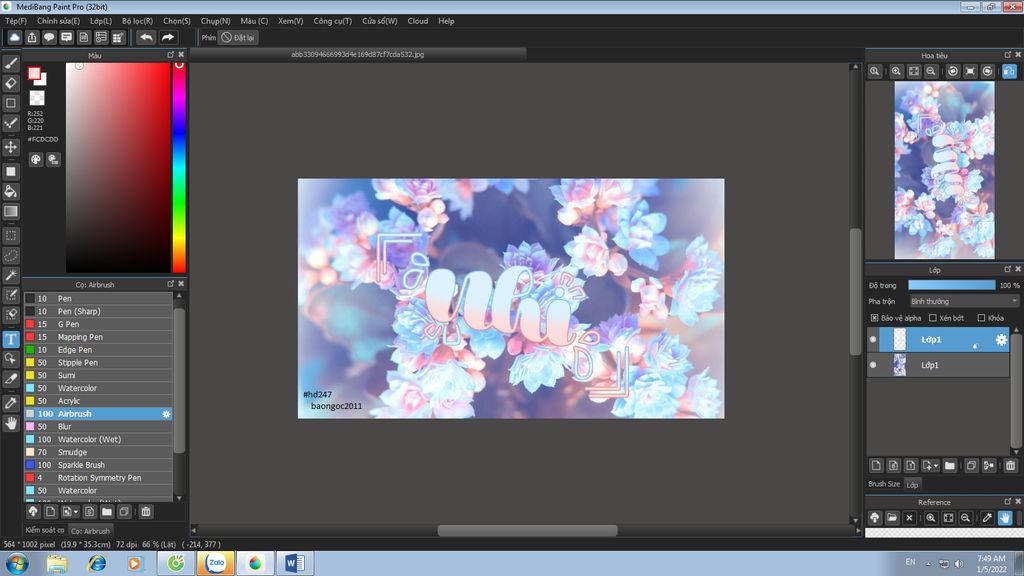Select the Bucket fill tool
This screenshot has width=1024, height=576.
point(11,191)
